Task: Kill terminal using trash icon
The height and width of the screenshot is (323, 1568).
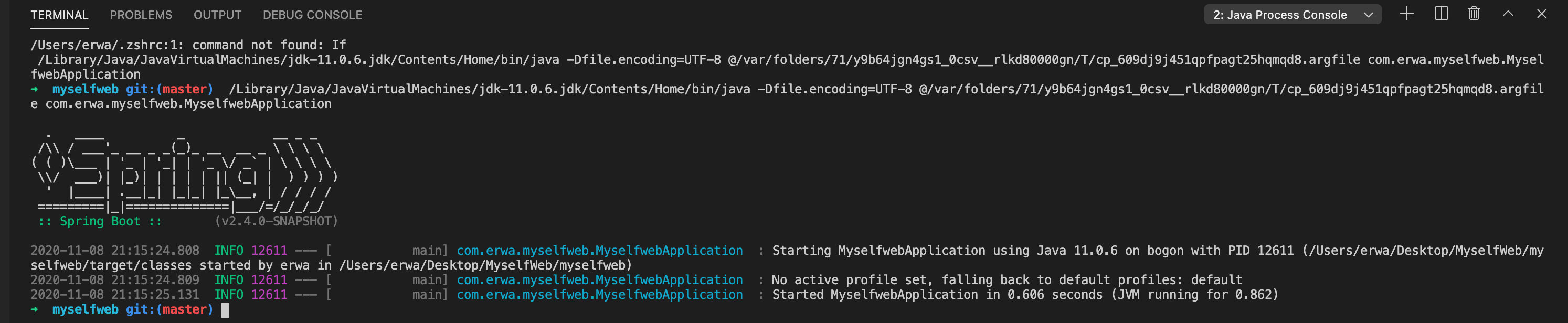Action: 1474,14
